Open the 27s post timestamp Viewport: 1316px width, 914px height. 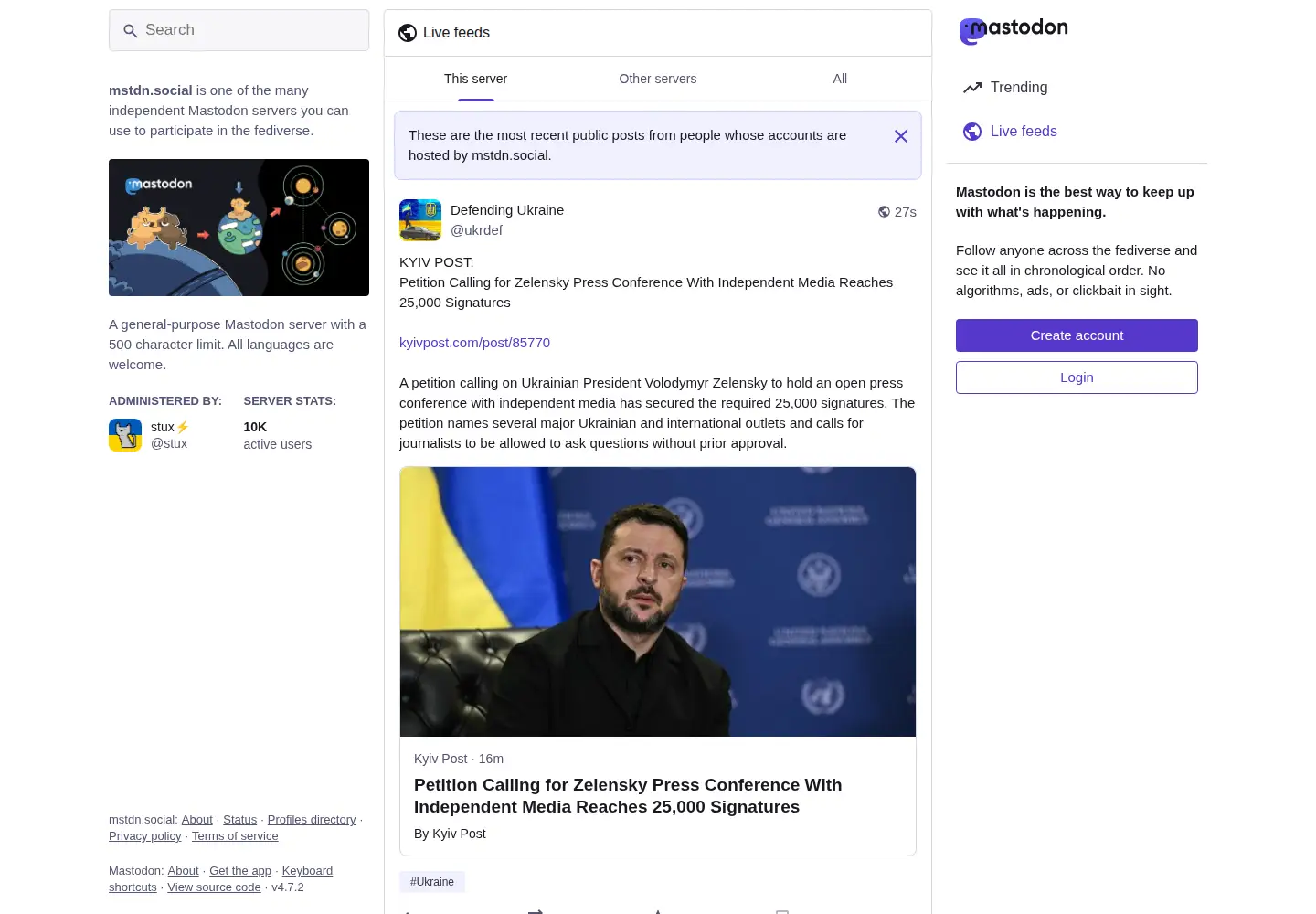pos(906,212)
